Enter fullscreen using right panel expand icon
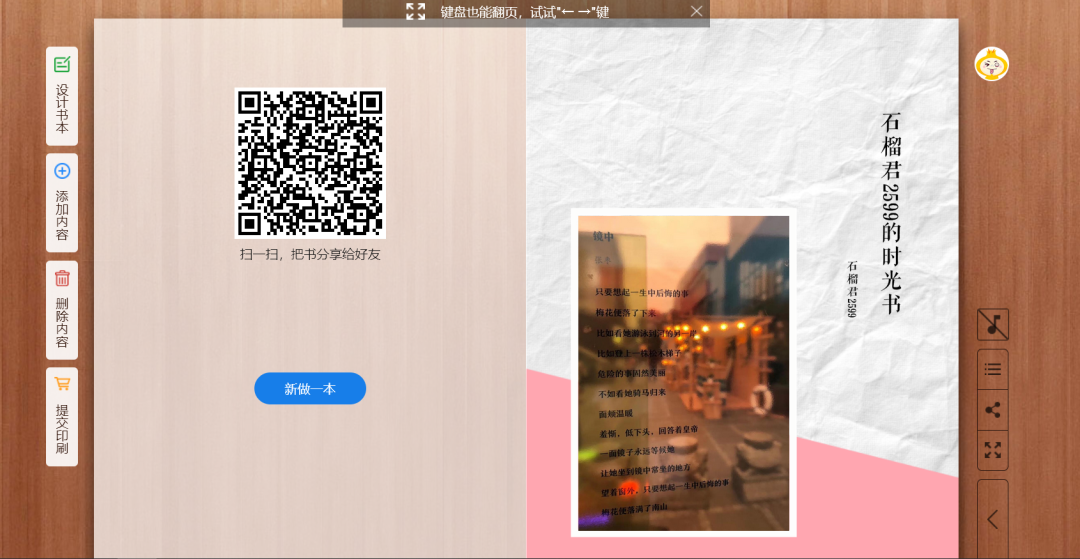 [992, 450]
